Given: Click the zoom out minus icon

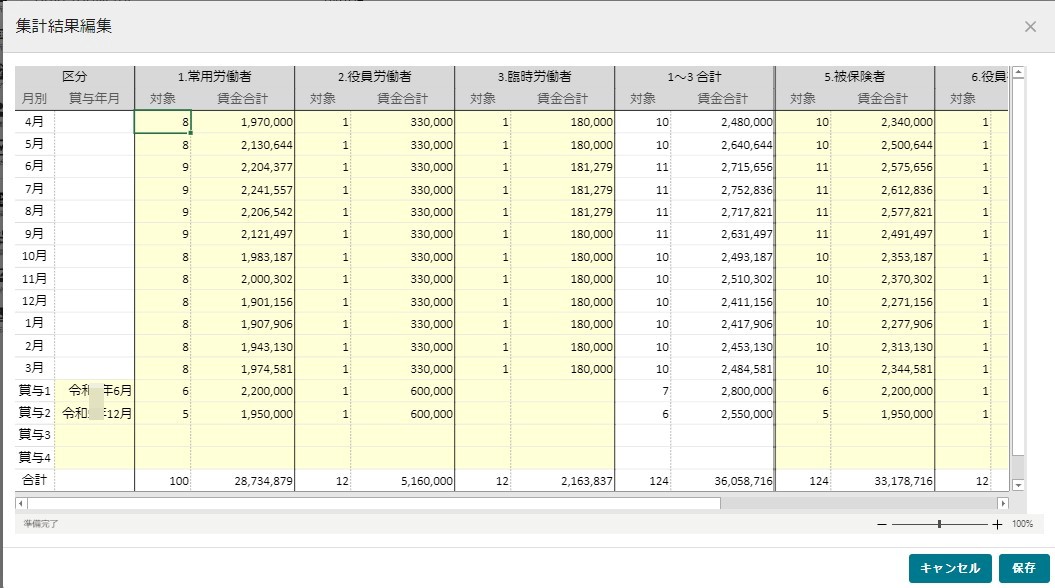Looking at the screenshot, I should click(x=882, y=524).
